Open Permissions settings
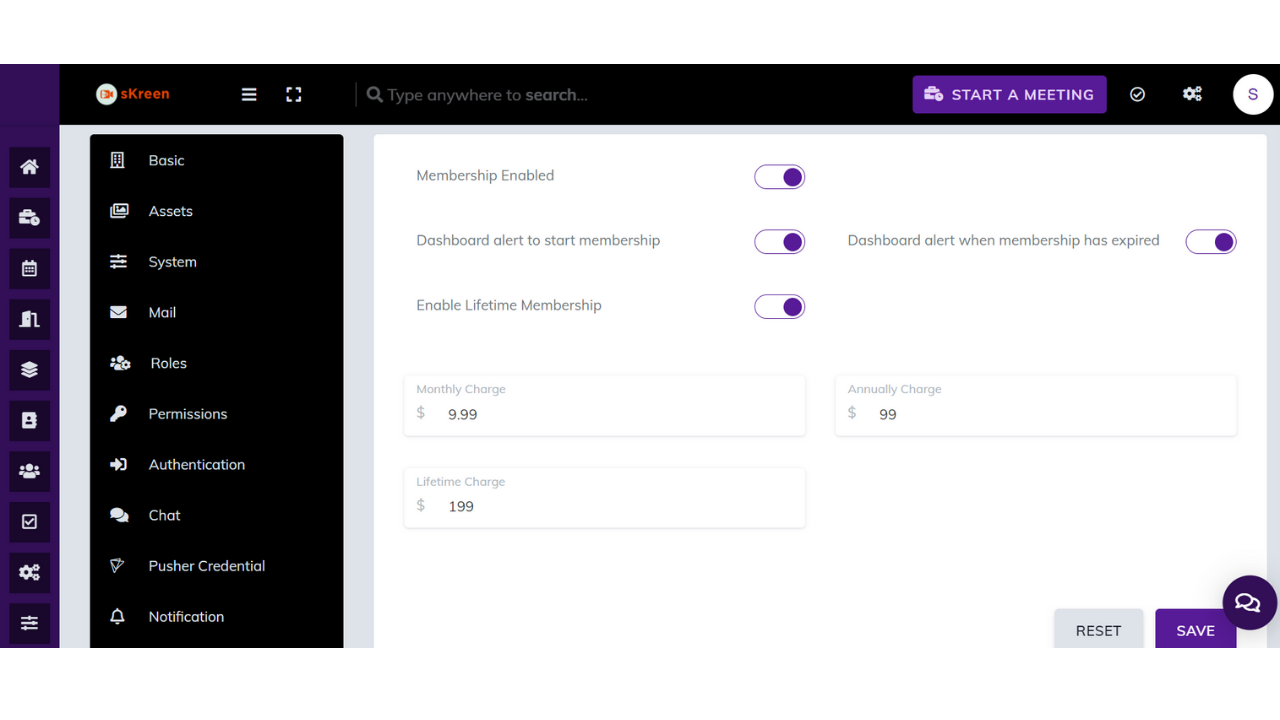Screen dimensions: 1280x720 coord(216,414)
